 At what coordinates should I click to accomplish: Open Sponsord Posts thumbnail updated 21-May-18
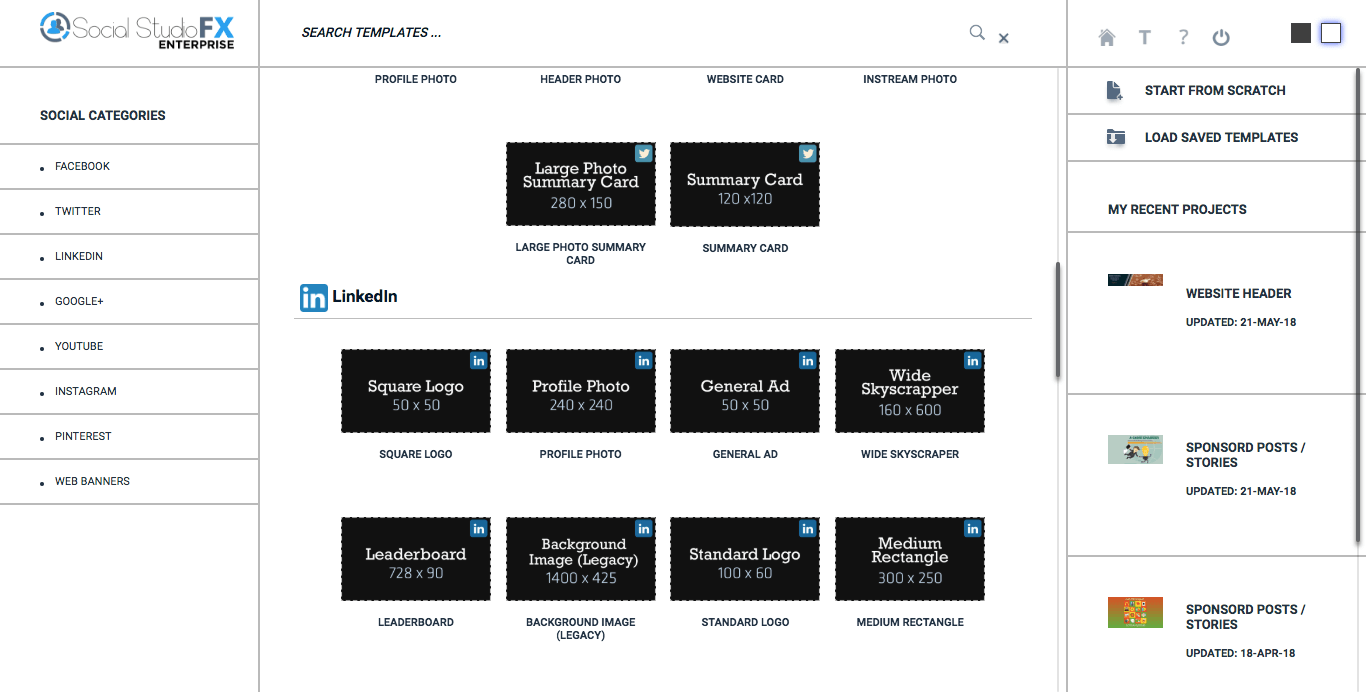pos(1135,449)
